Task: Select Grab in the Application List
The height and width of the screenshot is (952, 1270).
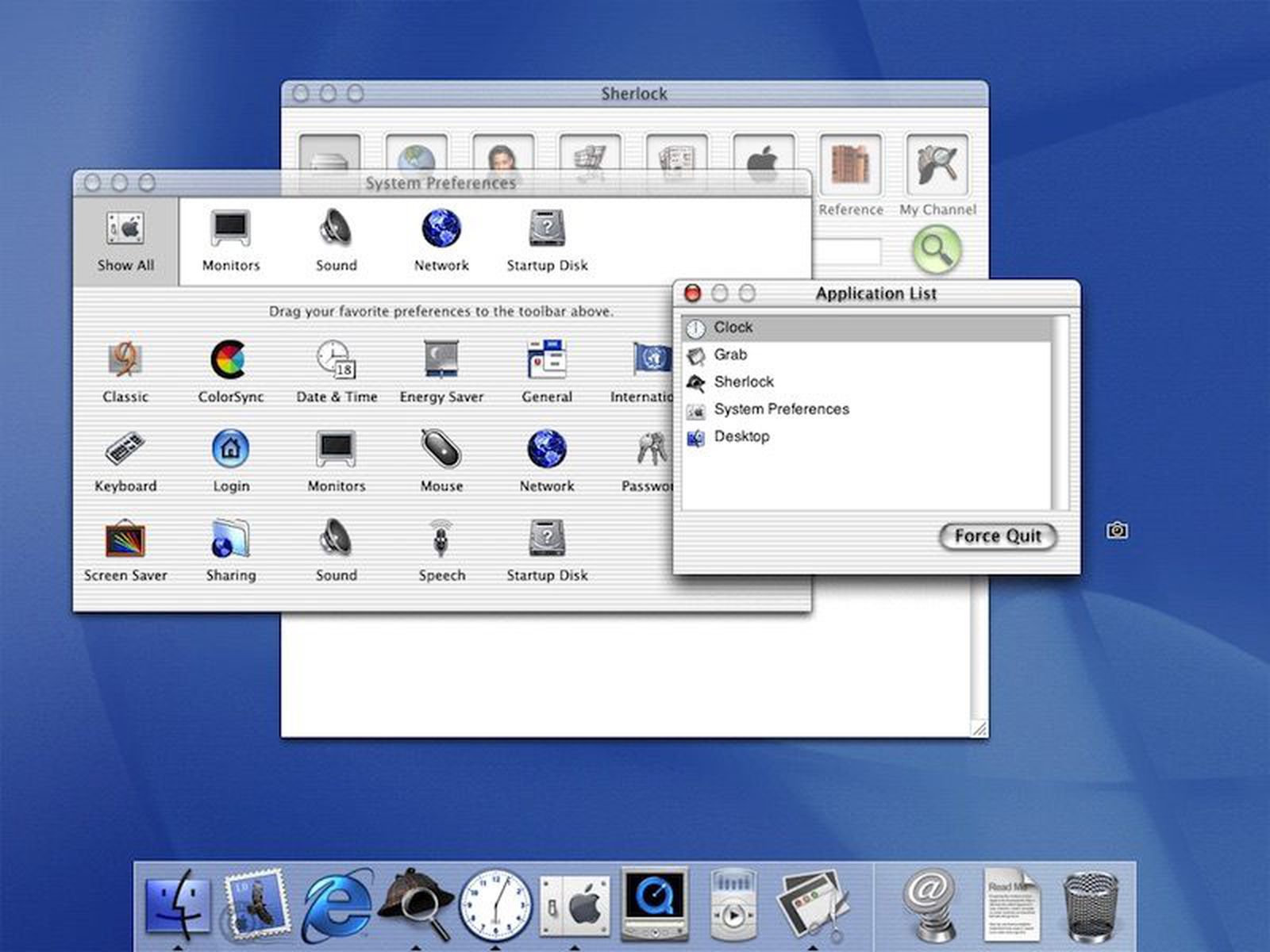Action: pyautogui.click(x=729, y=355)
